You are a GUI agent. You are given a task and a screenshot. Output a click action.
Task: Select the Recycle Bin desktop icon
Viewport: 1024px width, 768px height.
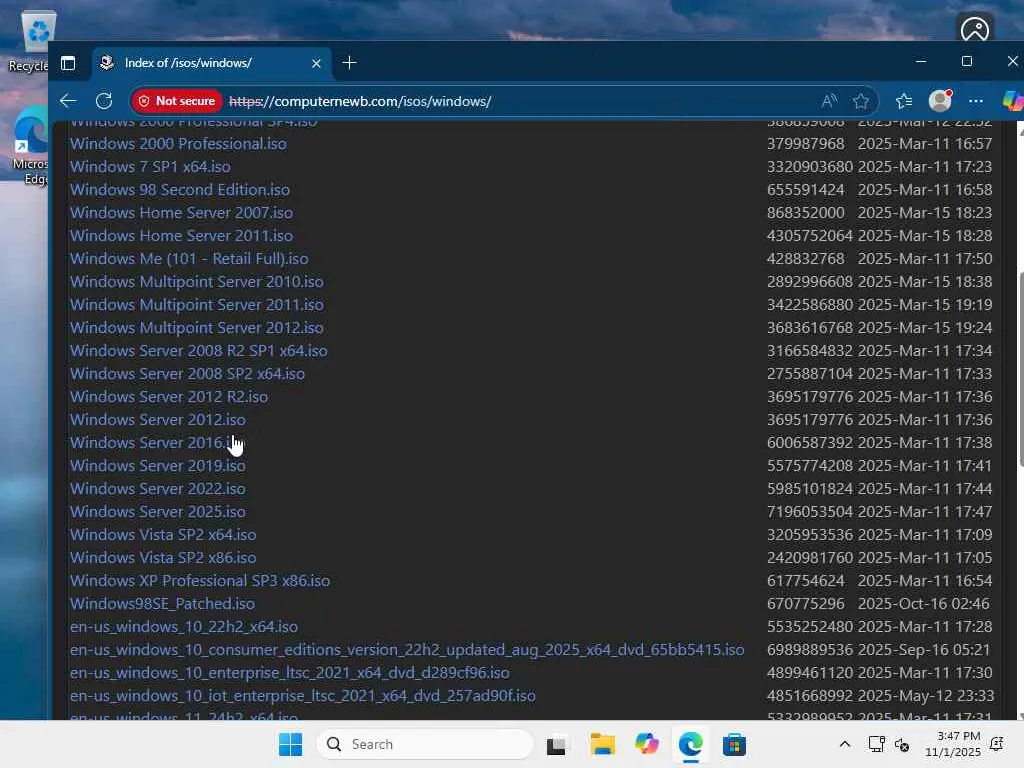click(x=30, y=40)
